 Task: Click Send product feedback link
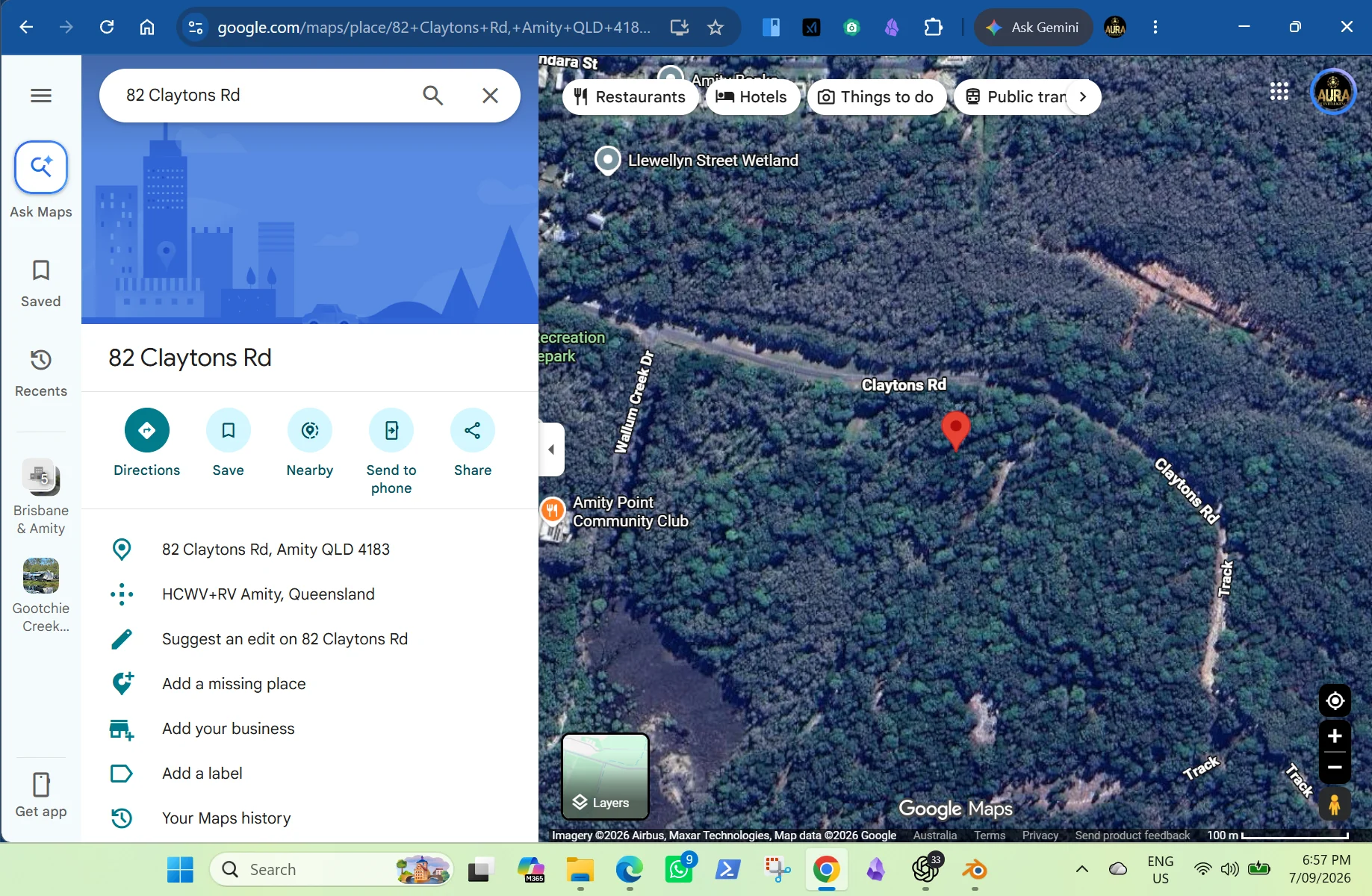[x=1132, y=836]
